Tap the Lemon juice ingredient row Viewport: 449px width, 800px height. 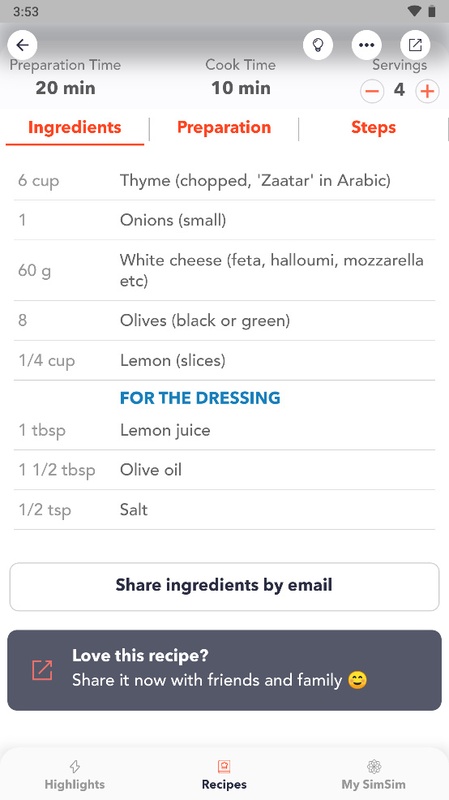(224, 430)
